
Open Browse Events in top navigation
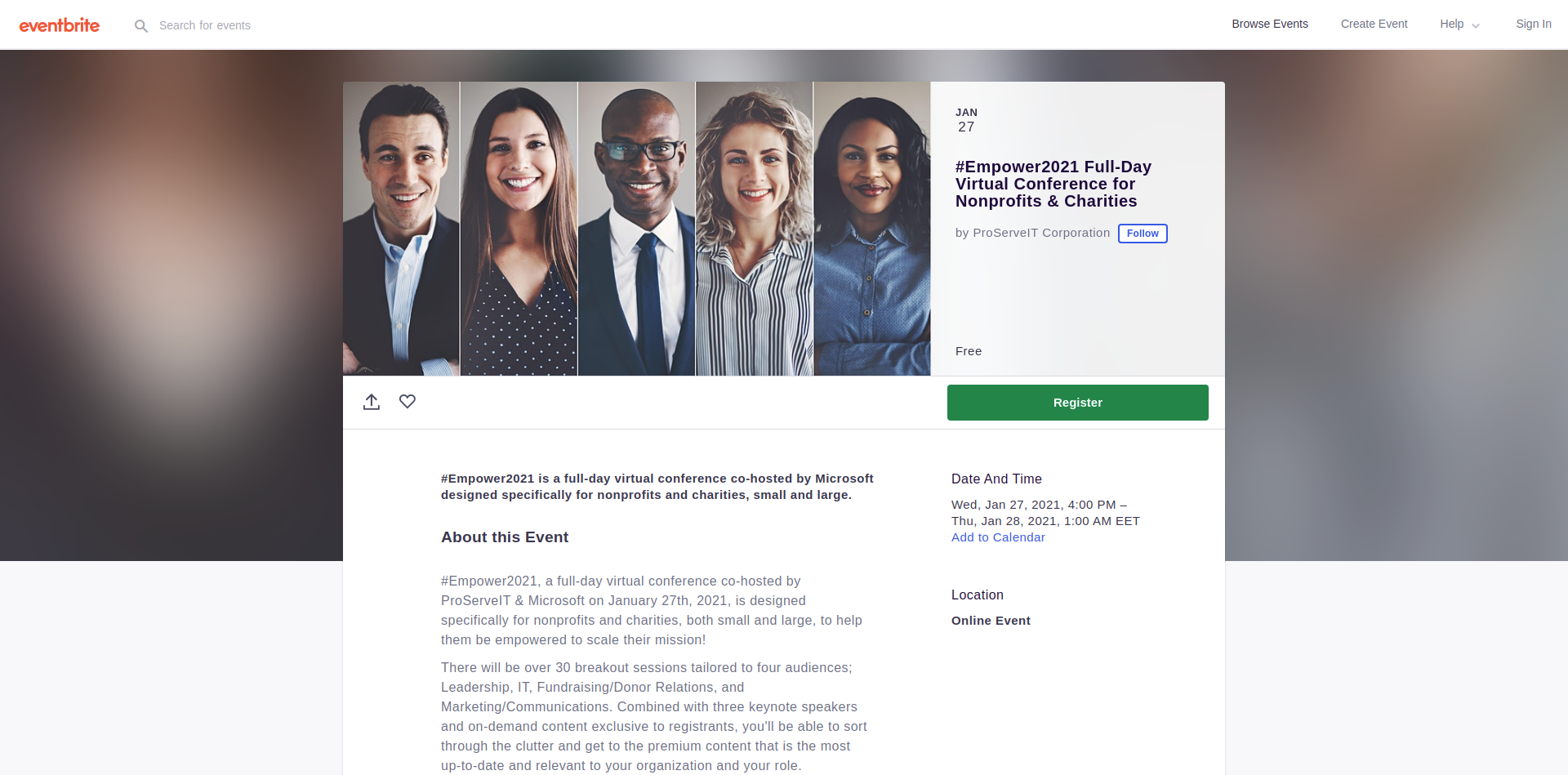[1270, 24]
